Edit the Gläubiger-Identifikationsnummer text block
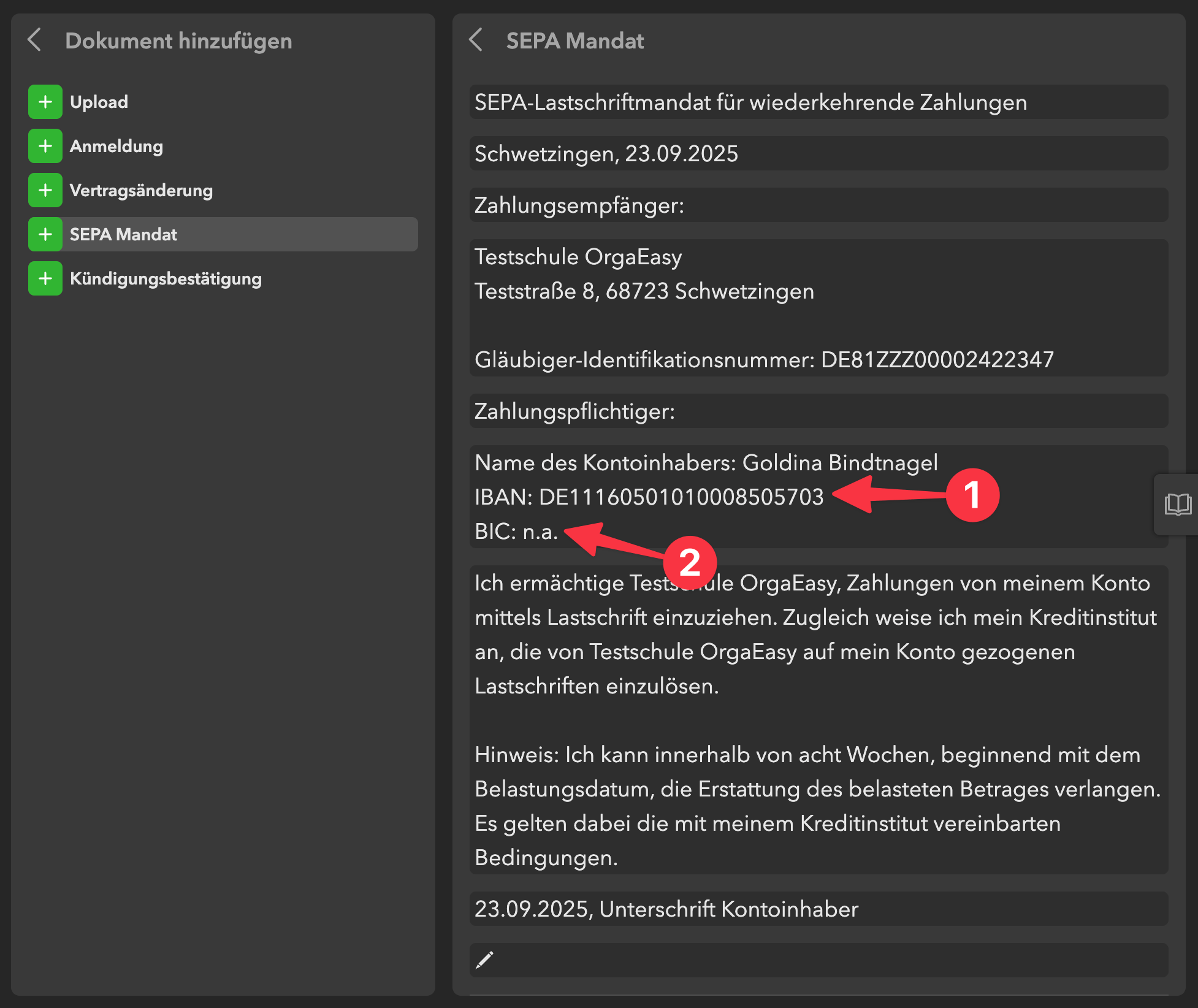This screenshot has width=1198, height=1008. (763, 360)
